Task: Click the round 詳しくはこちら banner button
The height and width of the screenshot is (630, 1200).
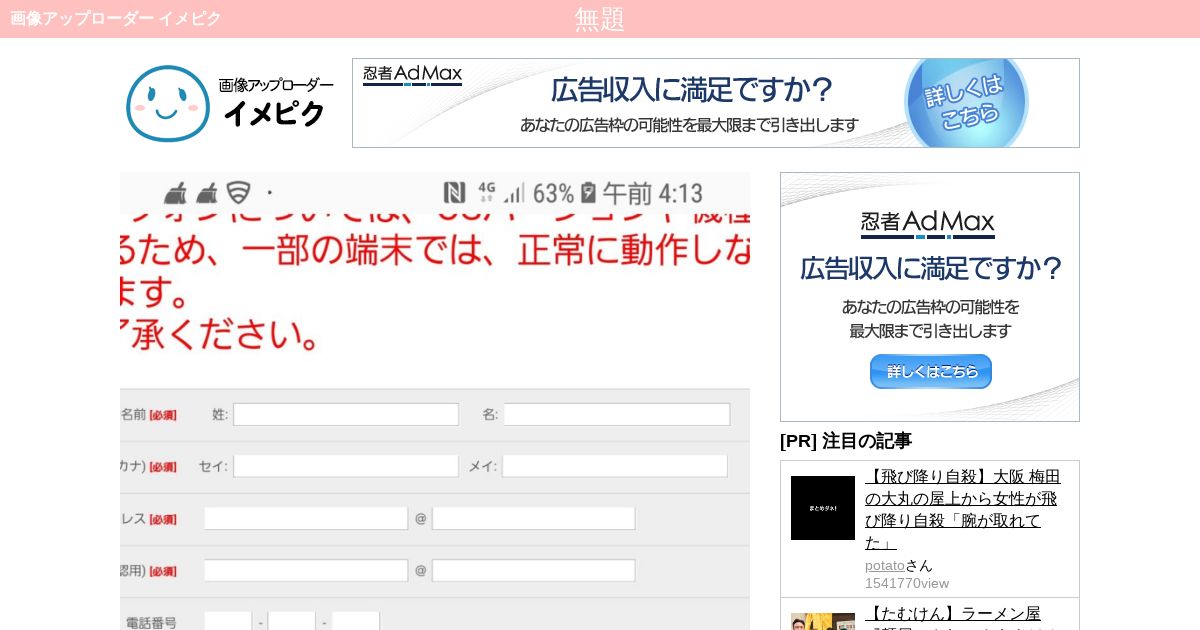Action: pos(966,105)
